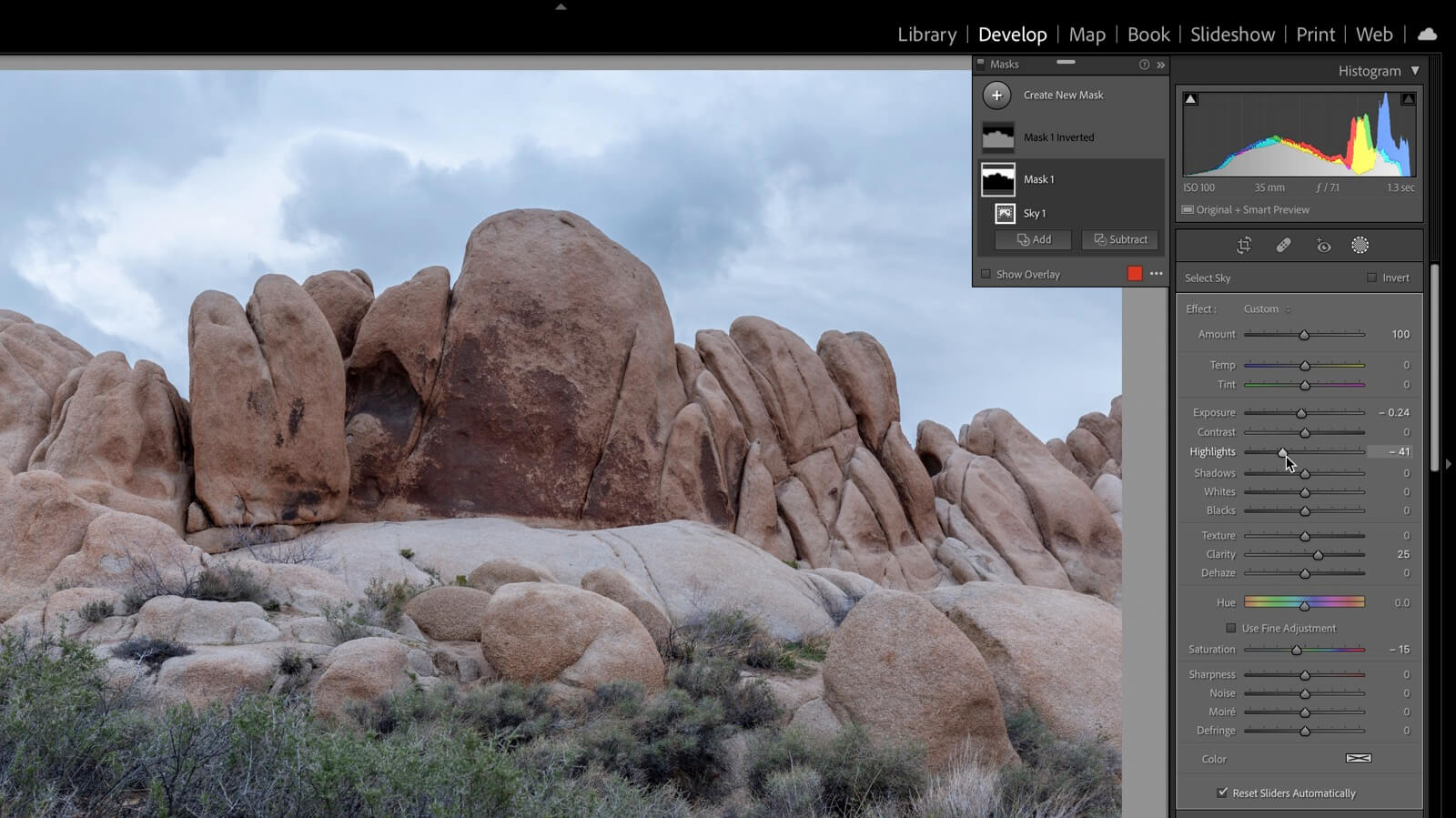Image resolution: width=1456 pixels, height=818 pixels.
Task: Select the Crop overlay tool
Action: pos(1244,246)
